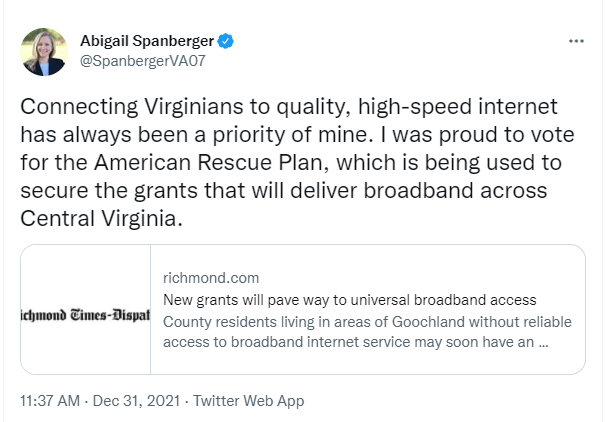Open the three-dot more options menu
This screenshot has width=606, height=422.
point(575,41)
